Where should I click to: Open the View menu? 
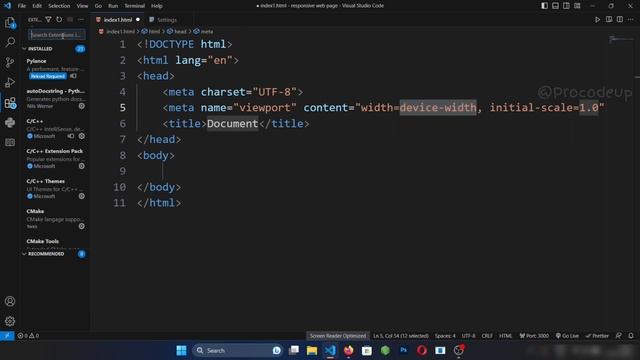click(82, 6)
